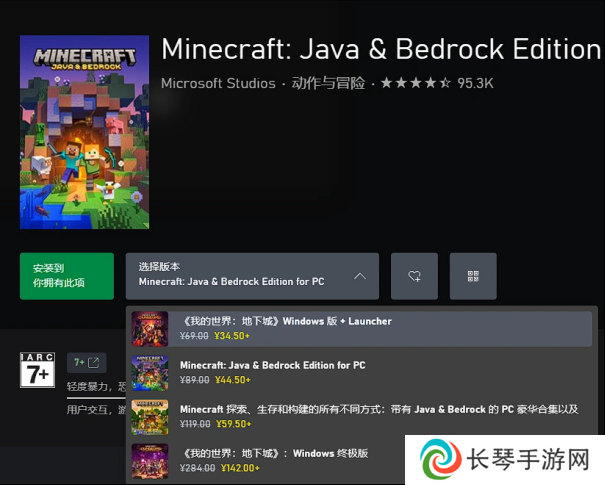
Task: Select 《我的世界：地下城》Windows 版 + Launcher option
Action: pos(362,329)
